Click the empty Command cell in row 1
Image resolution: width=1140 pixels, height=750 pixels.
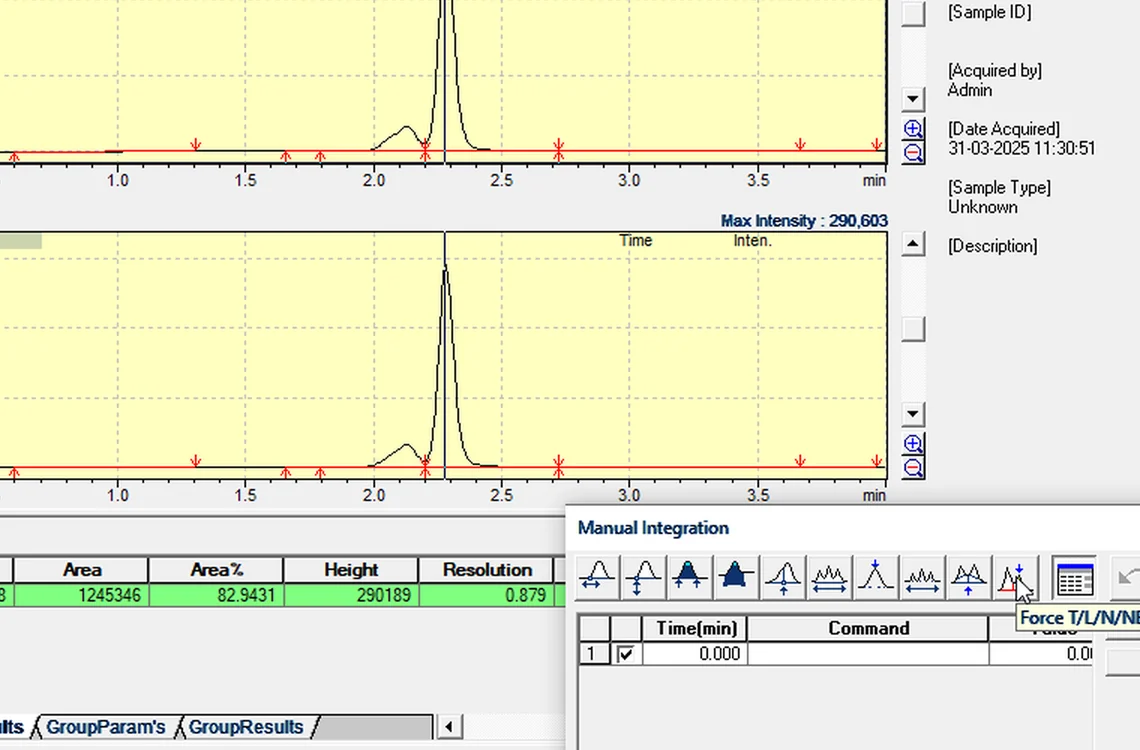(x=868, y=654)
